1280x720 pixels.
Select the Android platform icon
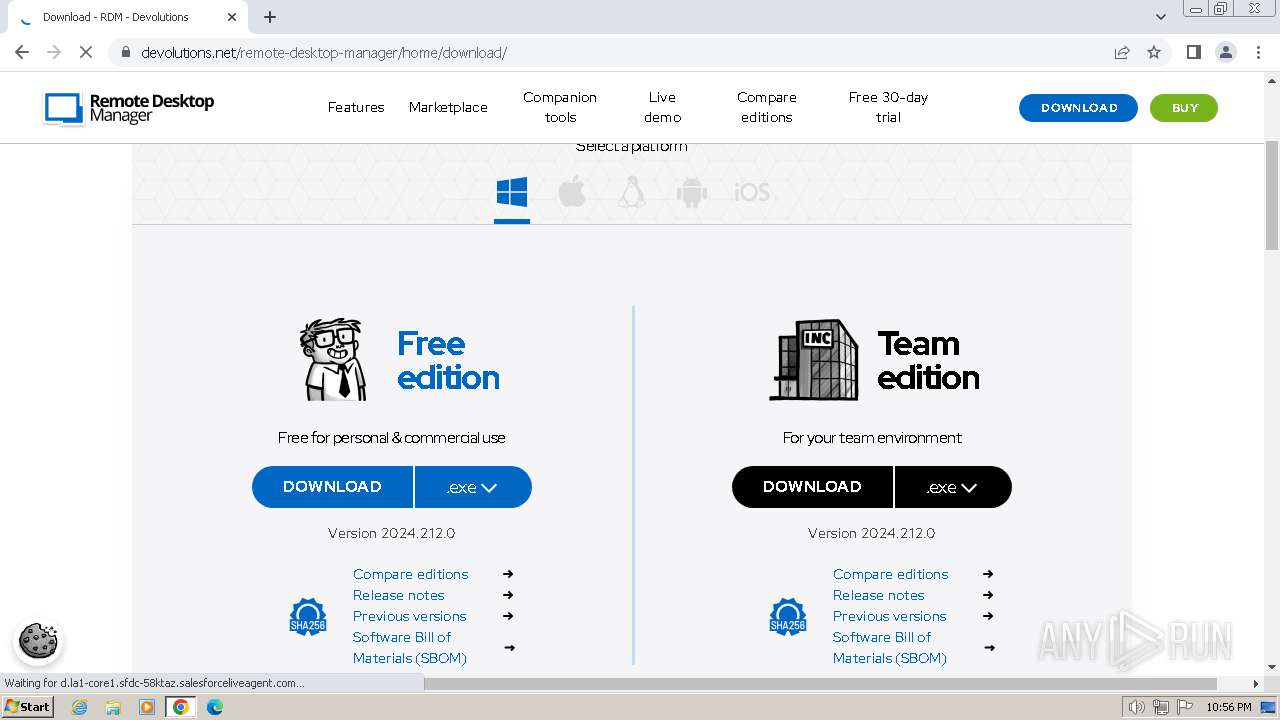[x=691, y=192]
